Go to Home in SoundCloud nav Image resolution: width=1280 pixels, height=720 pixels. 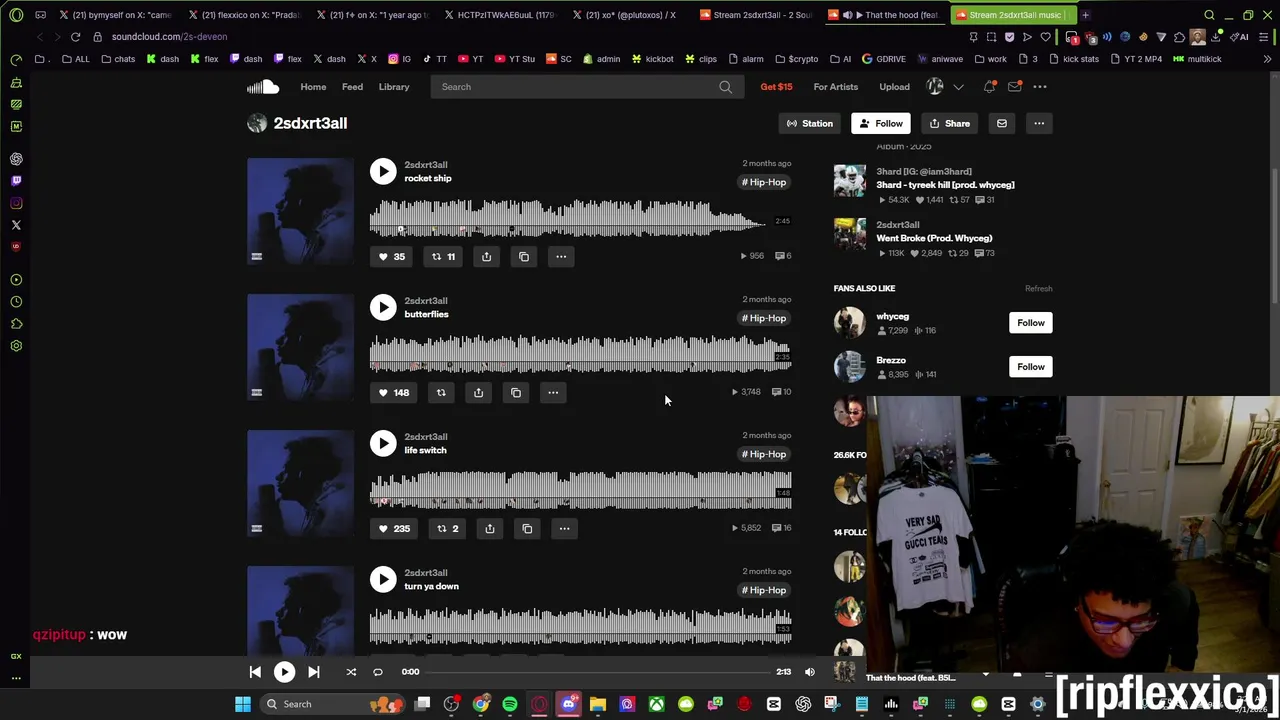(313, 87)
